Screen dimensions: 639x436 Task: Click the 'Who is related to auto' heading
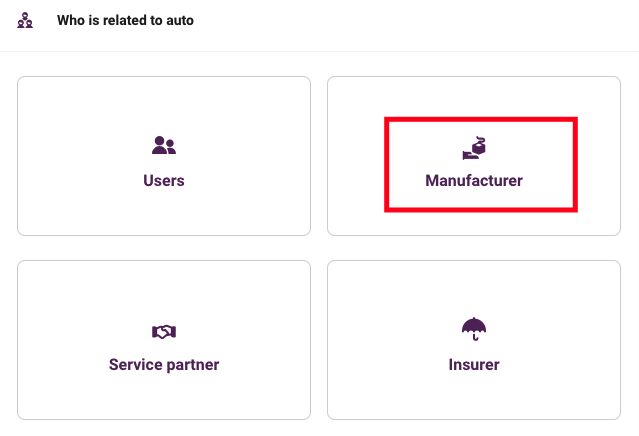coord(125,20)
